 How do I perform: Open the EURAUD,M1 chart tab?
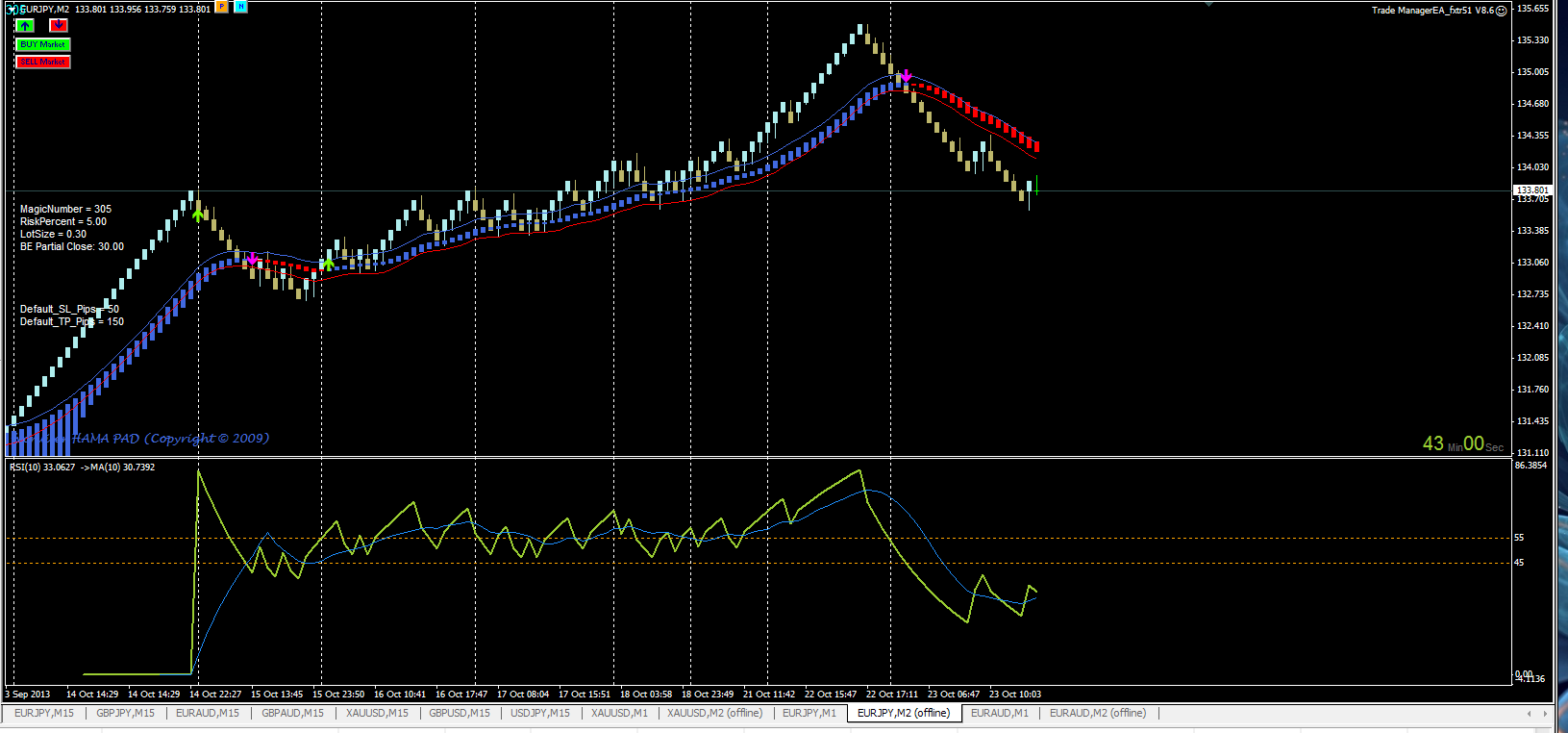[1000, 713]
